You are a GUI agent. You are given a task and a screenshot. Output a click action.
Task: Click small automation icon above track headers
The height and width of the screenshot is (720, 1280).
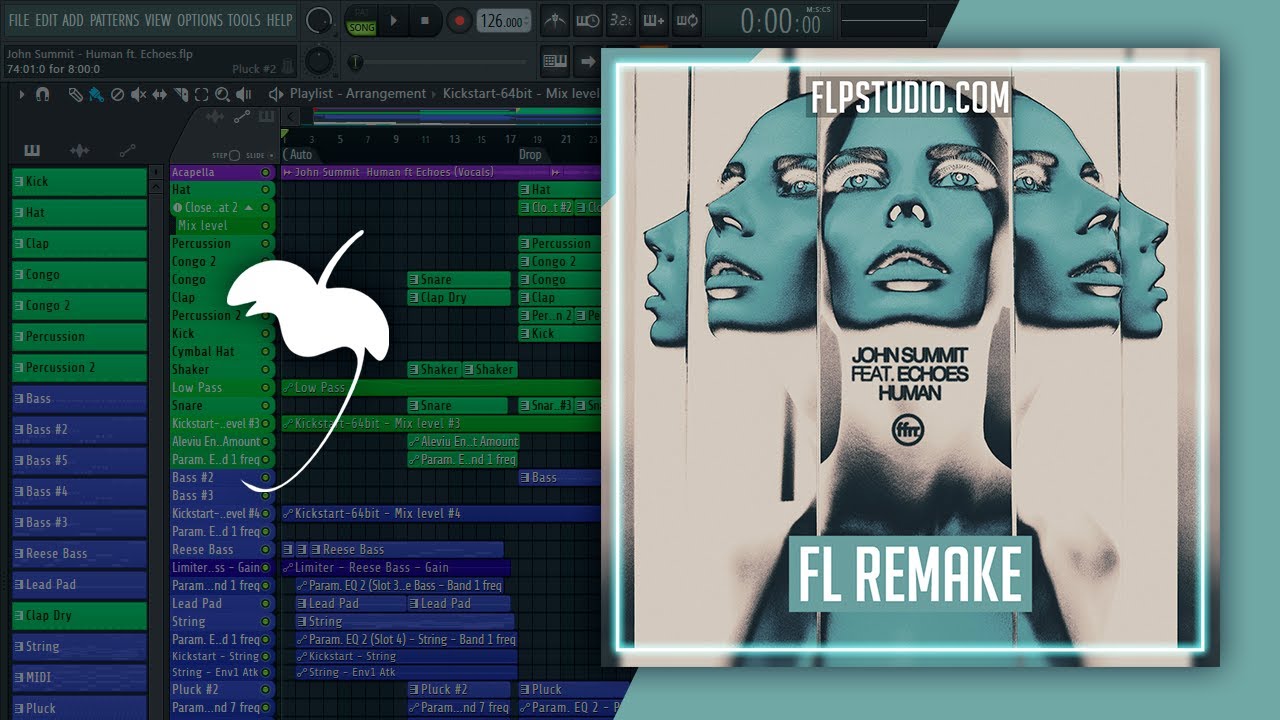241,118
